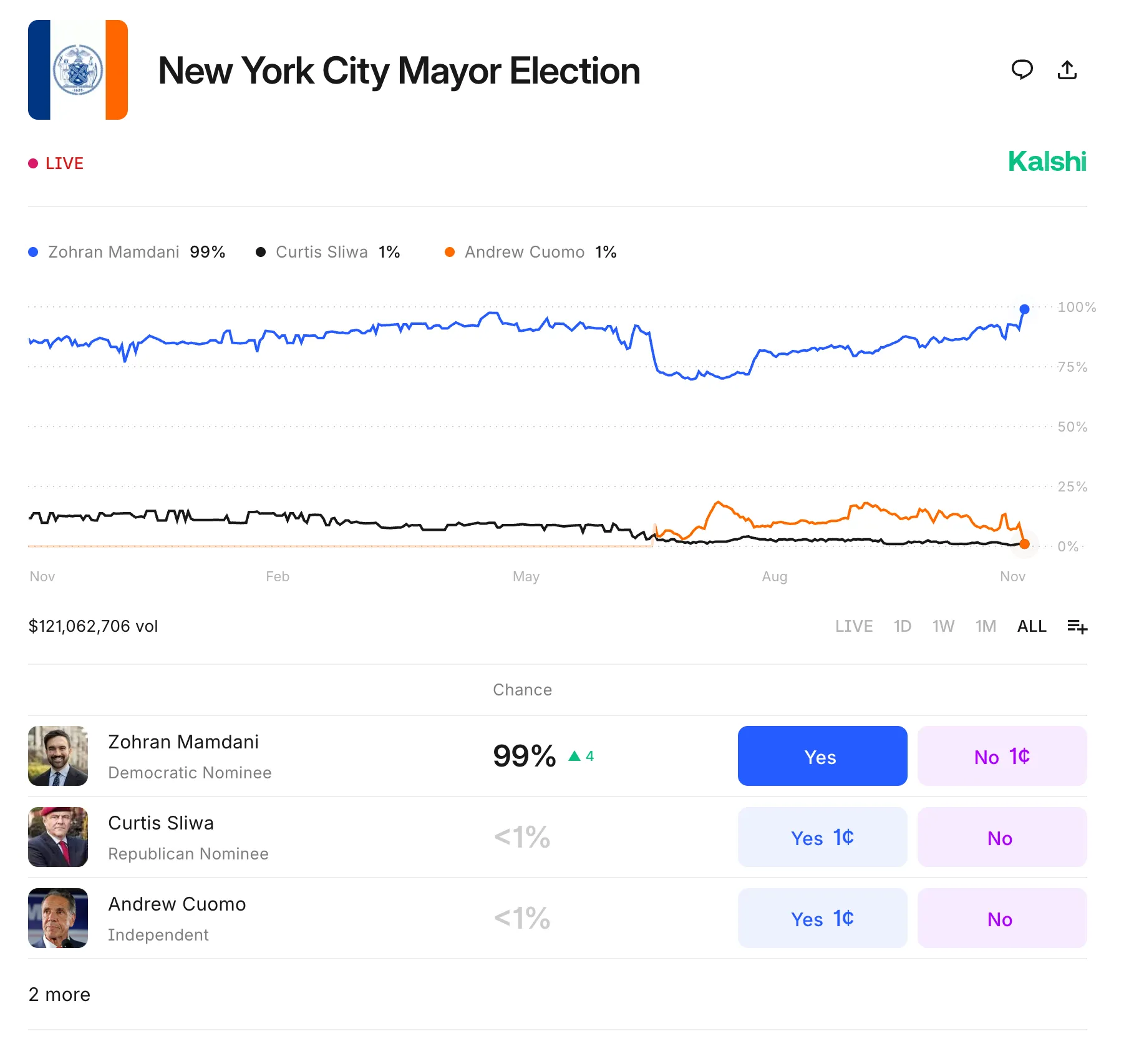Viewport: 1134px width, 1064px height.
Task: Toggle the Curtis Sliwa series in the legend
Action: coord(322,252)
